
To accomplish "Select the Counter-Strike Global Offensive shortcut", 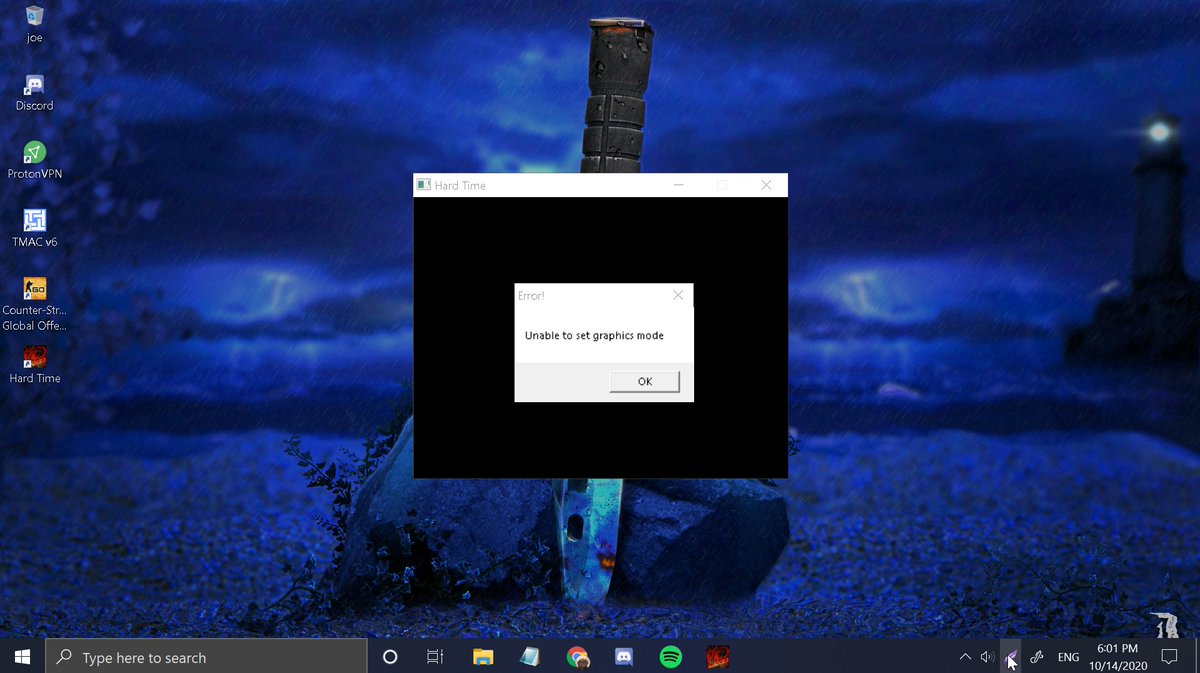I will [x=35, y=304].
